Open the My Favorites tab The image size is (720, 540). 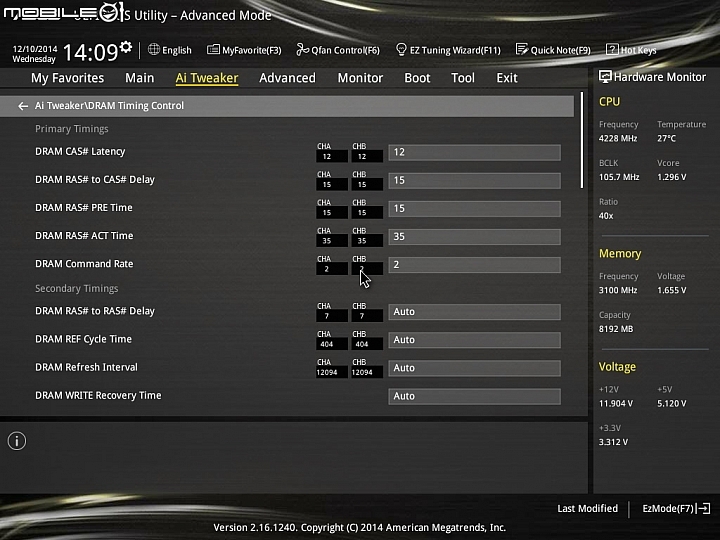pos(68,78)
